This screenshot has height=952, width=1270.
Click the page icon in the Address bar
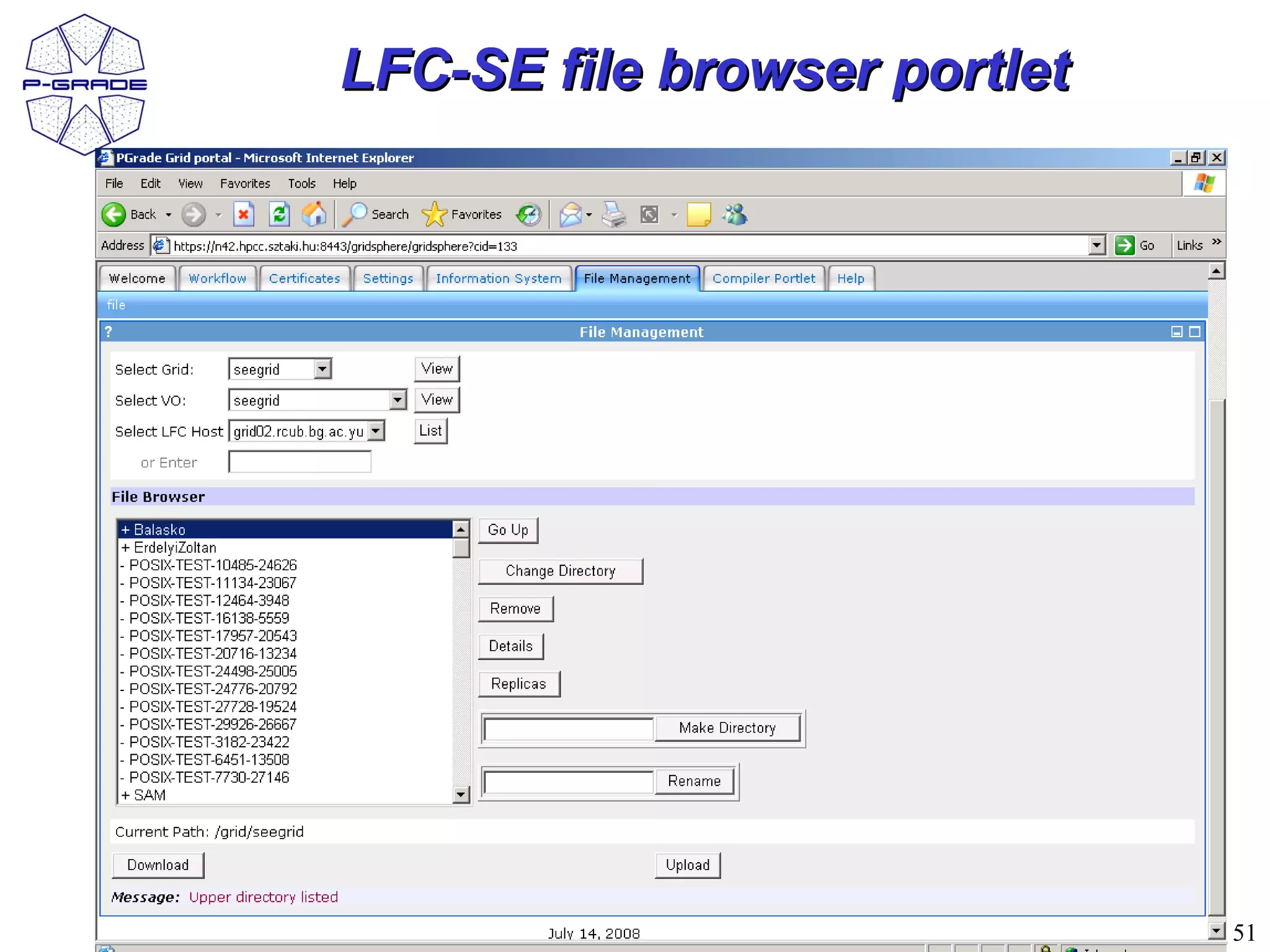(161, 245)
